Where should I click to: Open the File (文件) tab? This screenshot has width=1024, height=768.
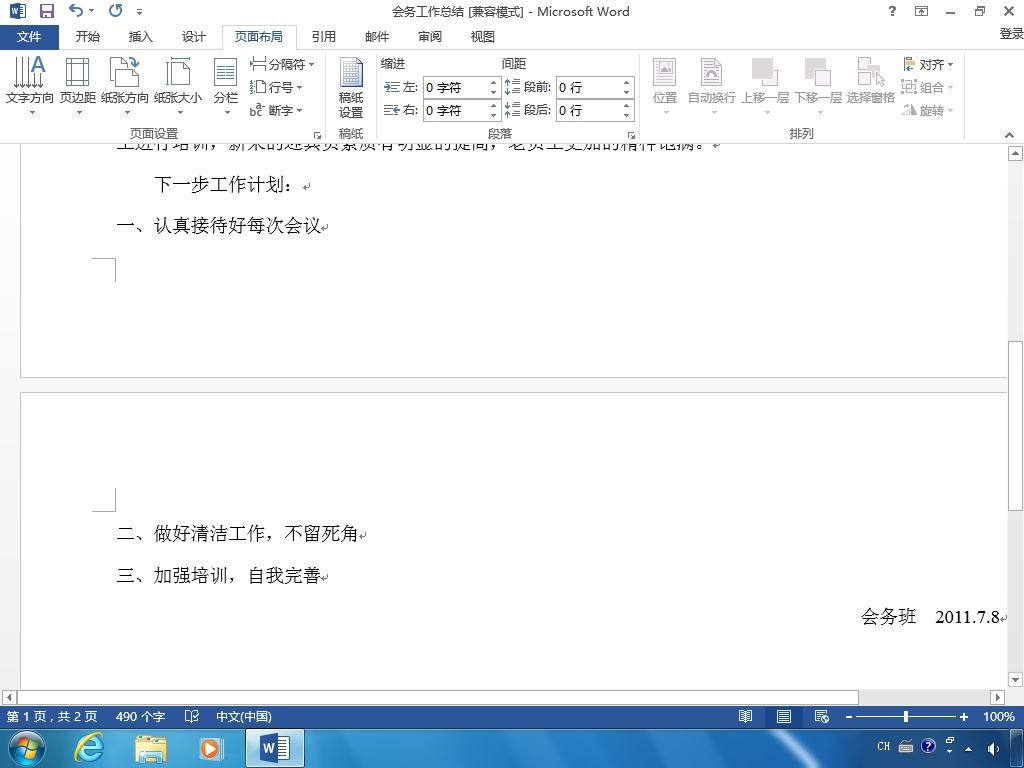[x=29, y=37]
